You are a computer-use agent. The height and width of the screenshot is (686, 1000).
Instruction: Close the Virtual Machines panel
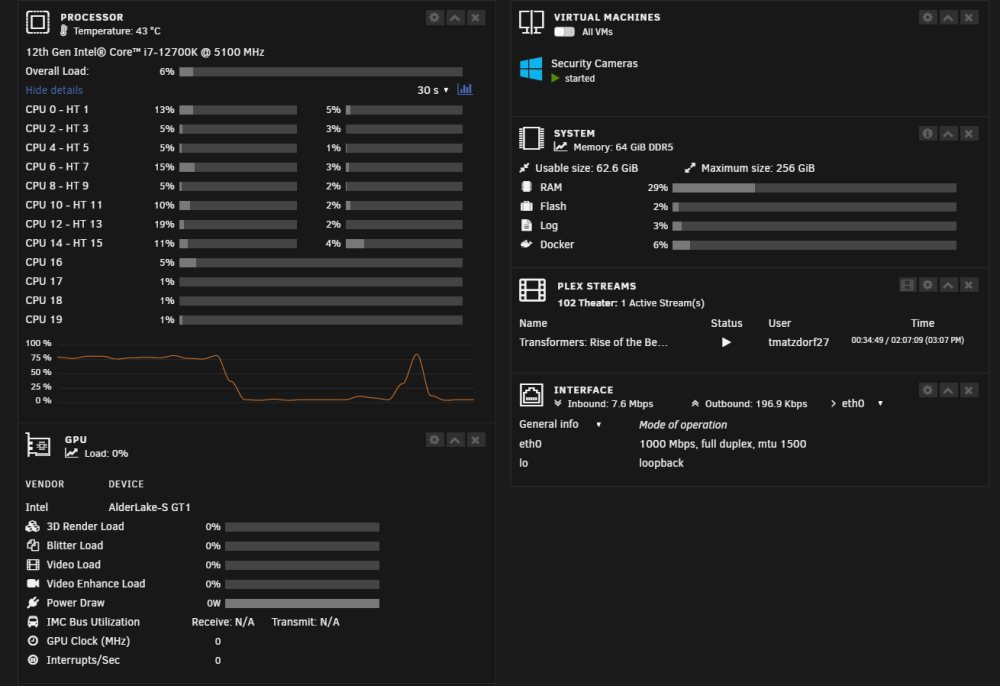pyautogui.click(x=969, y=18)
